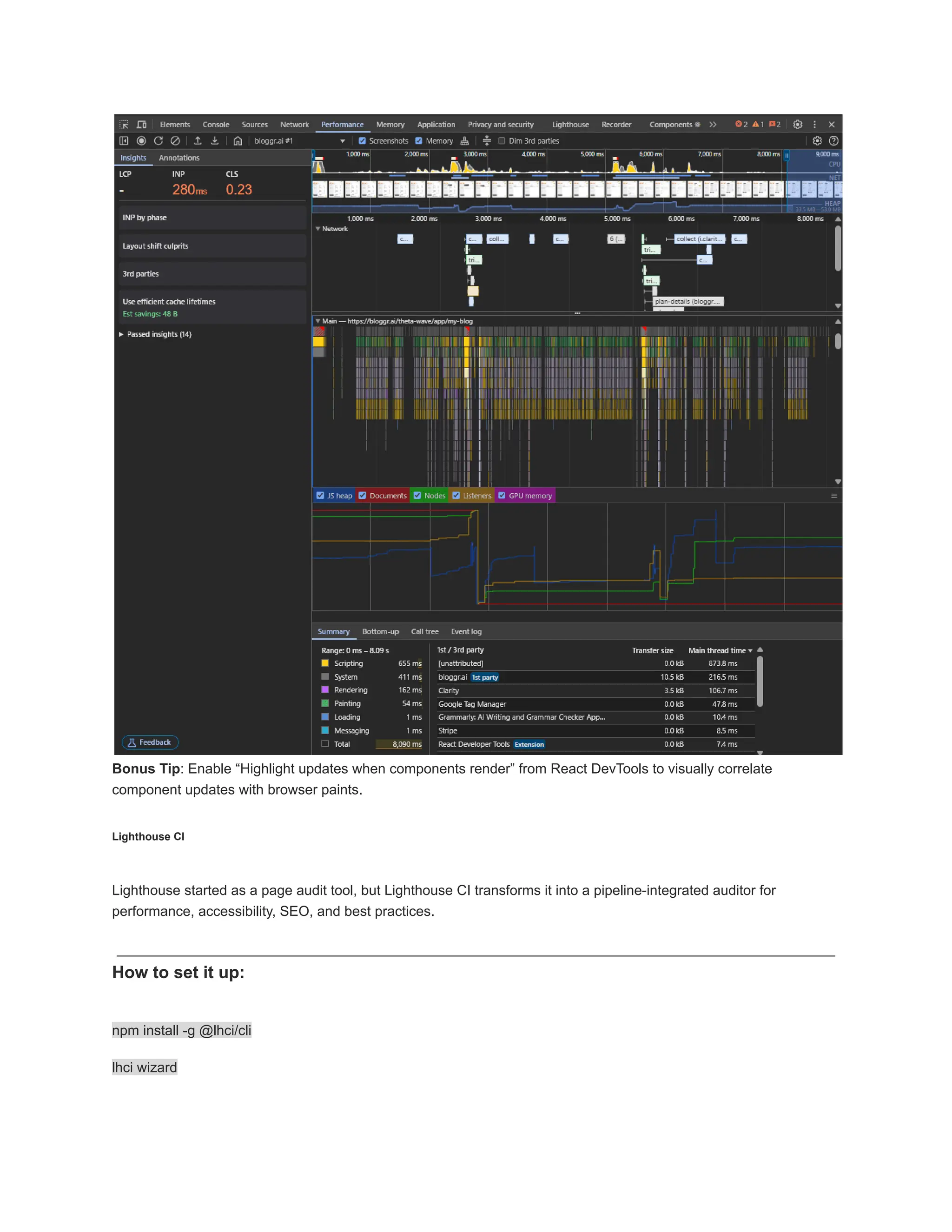
Task: Select the inspect element picker icon
Action: 124,124
